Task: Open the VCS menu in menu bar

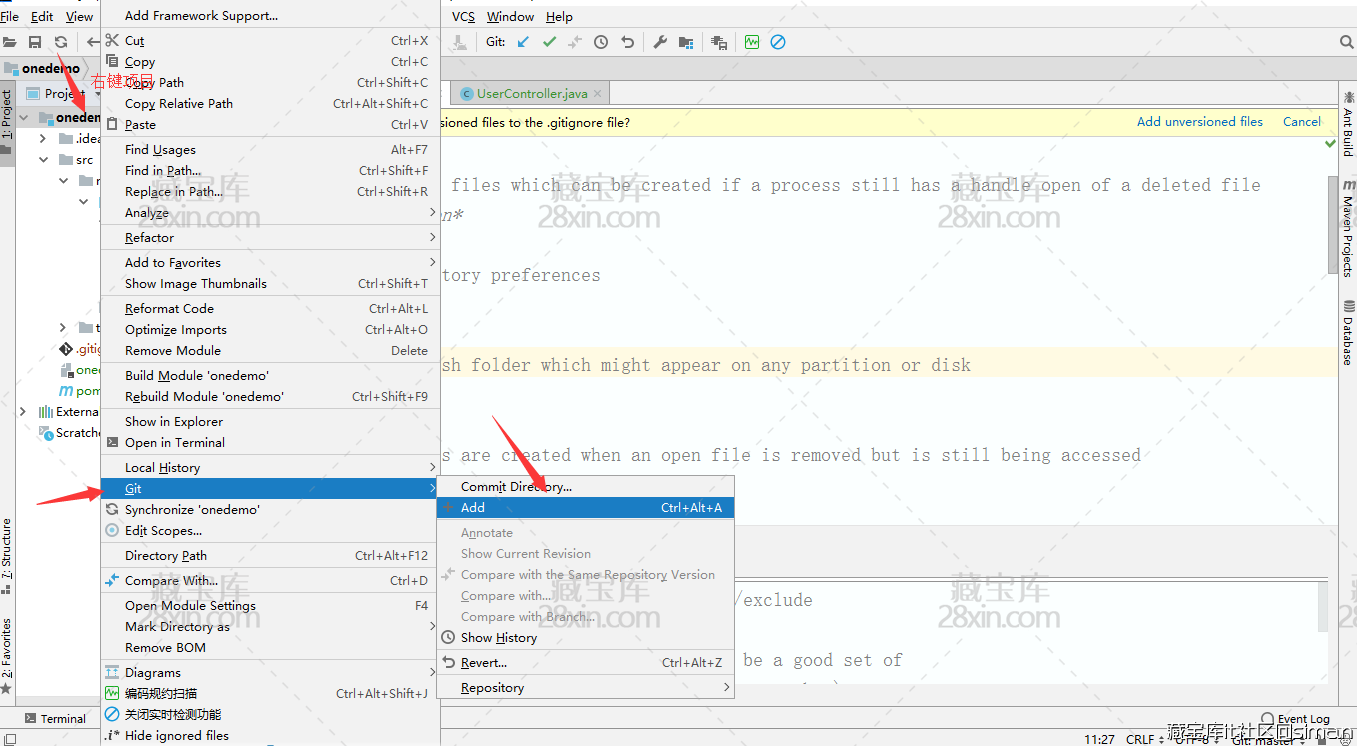Action: pyautogui.click(x=463, y=17)
